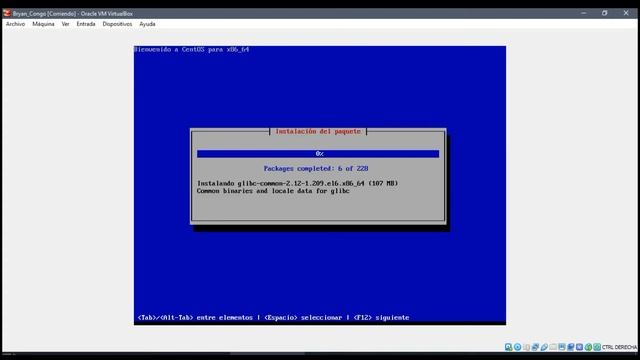Open the Entrada menu
Screen dimensions: 640x360
click(x=86, y=24)
